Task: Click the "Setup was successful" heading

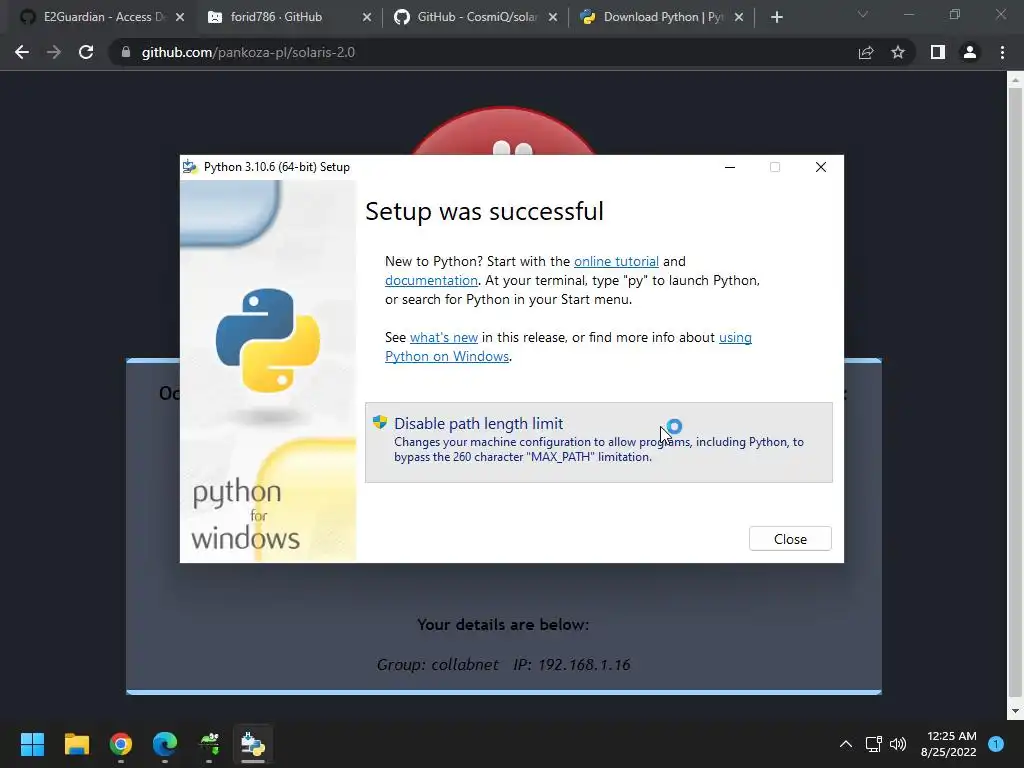Action: tap(484, 211)
